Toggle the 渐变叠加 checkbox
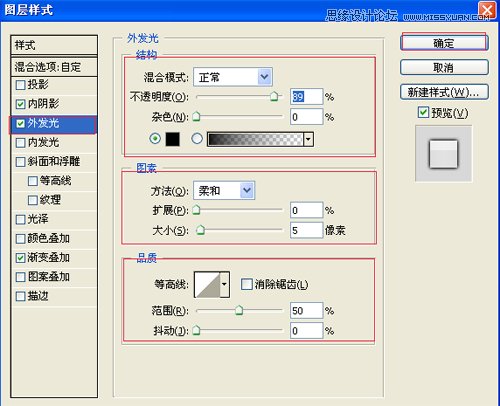Viewport: 500px width, 406px height. pyautogui.click(x=21, y=258)
